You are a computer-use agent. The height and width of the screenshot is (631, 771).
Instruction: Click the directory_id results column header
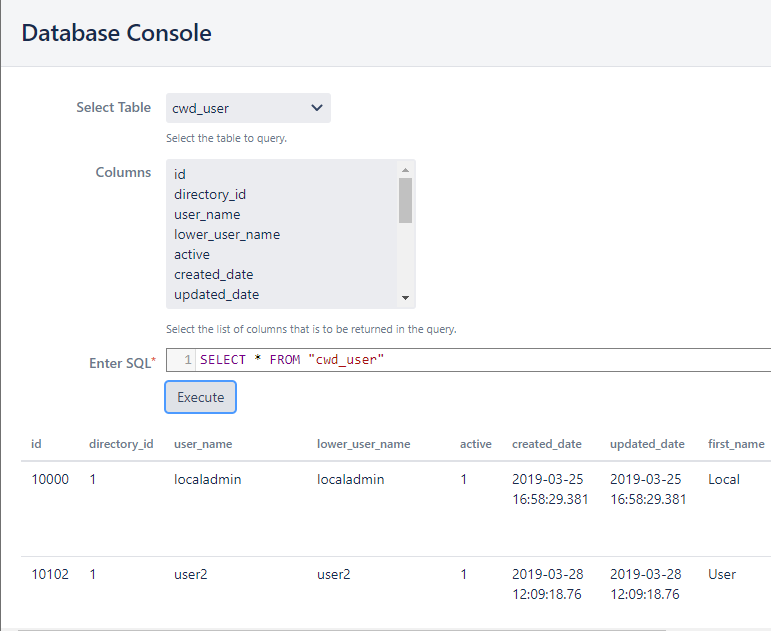(x=121, y=444)
